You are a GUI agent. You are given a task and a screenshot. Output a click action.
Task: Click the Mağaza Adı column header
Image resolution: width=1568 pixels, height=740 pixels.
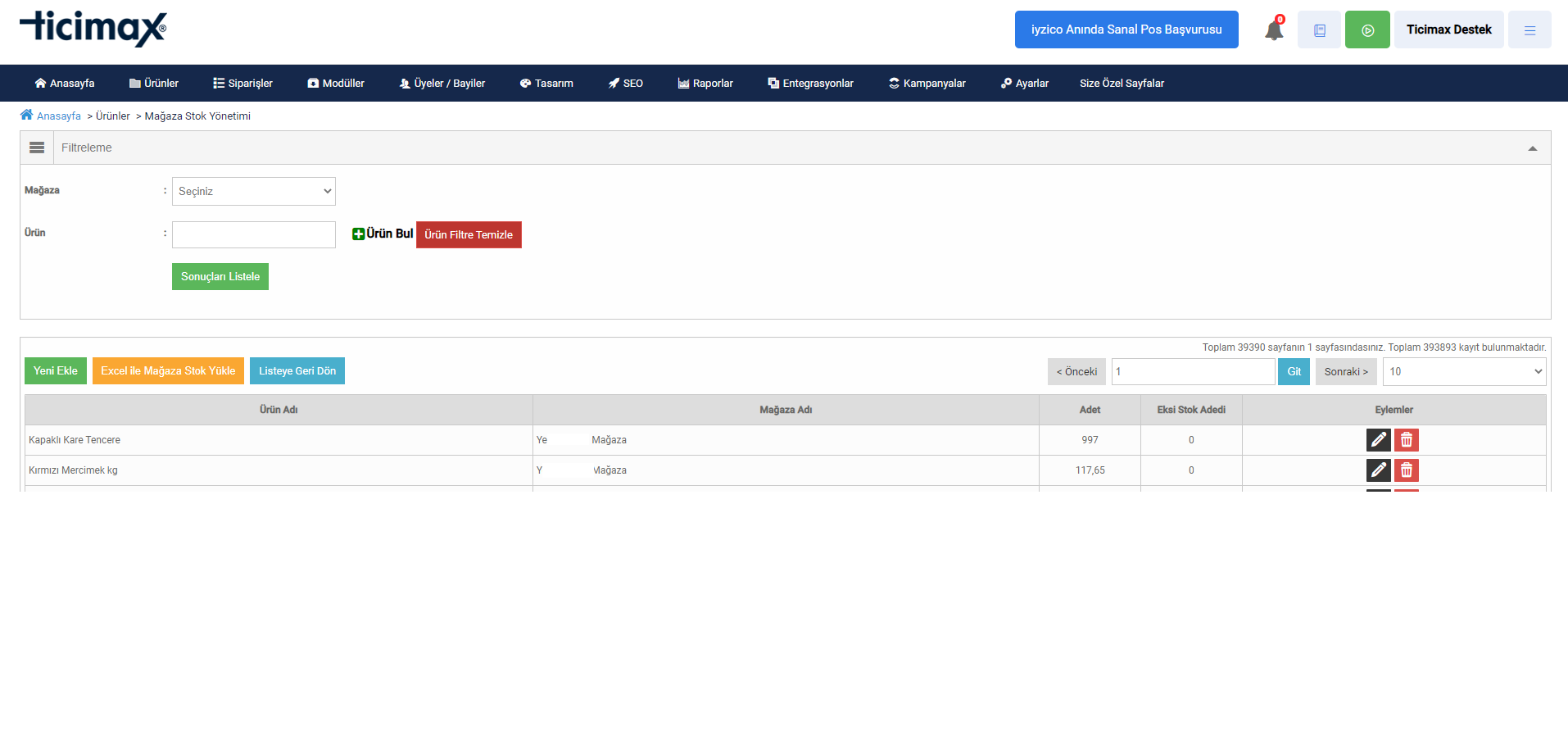(786, 410)
